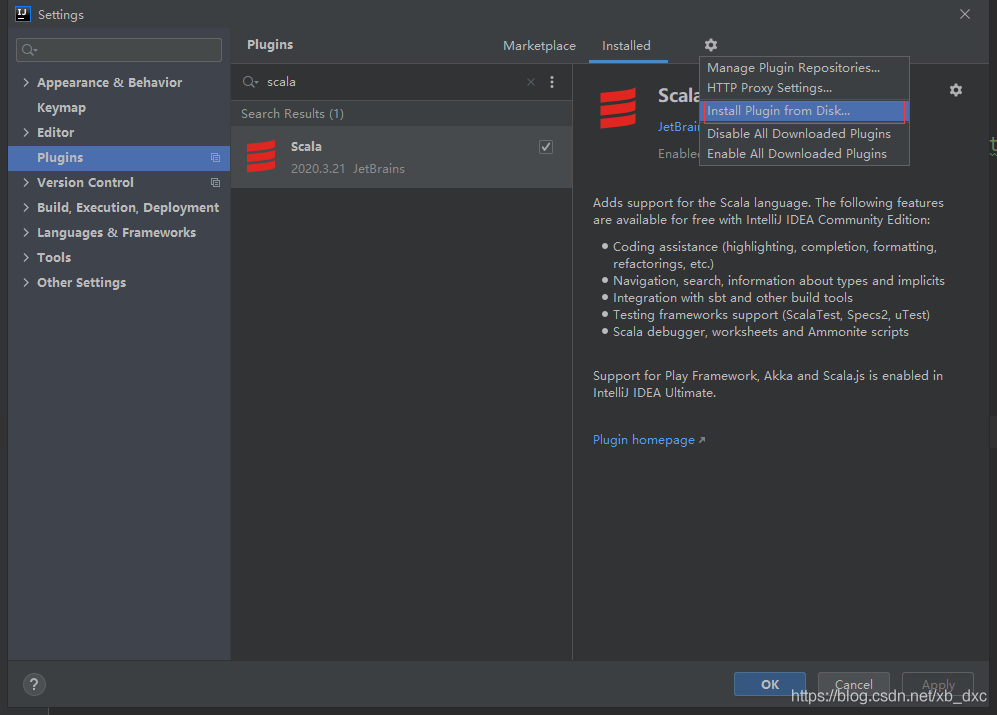The height and width of the screenshot is (715, 997).
Task: Click the copy icon beside Version Control
Action: point(215,183)
